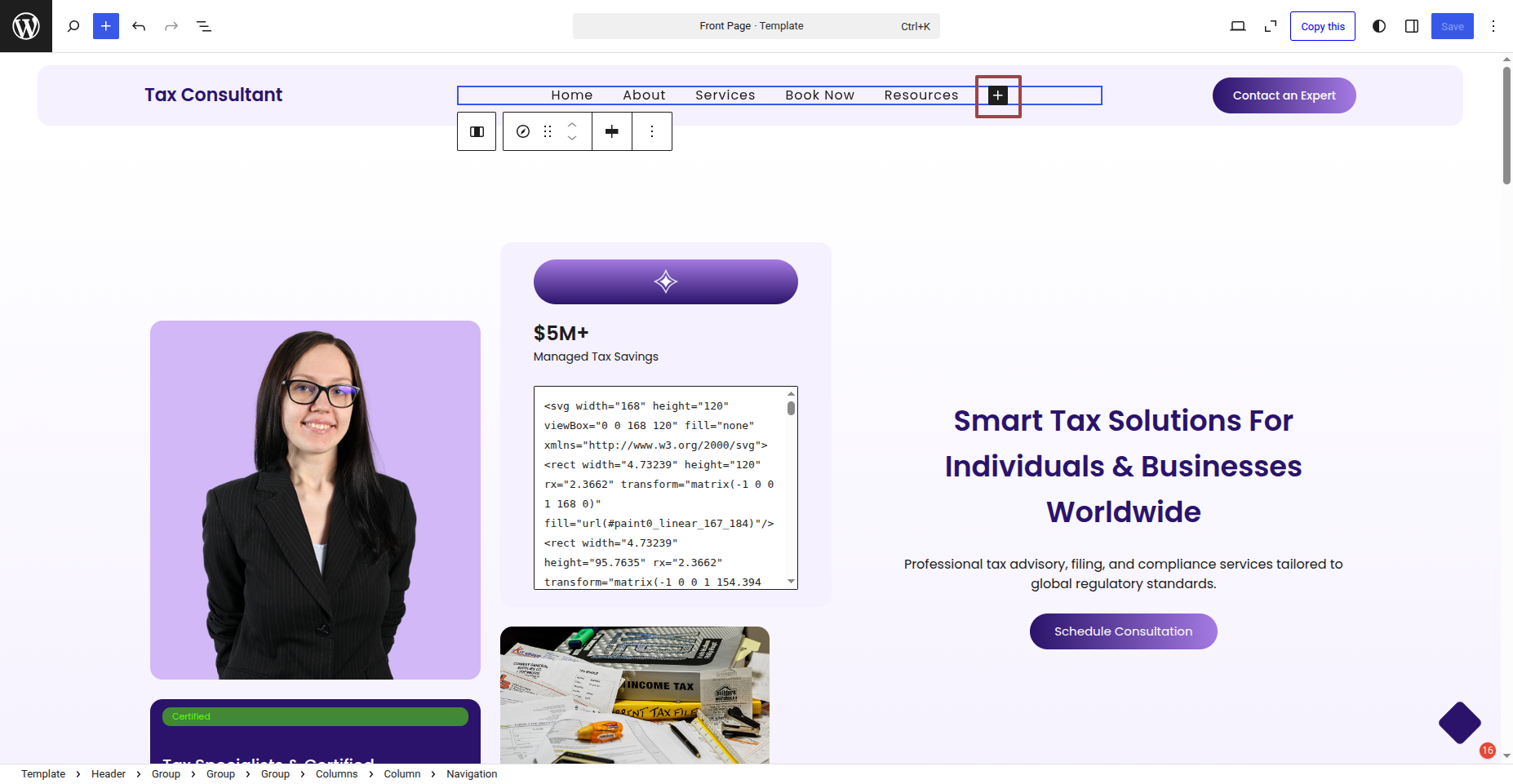Click the Schedule Consultation button
Screen dimensions: 1513x784
tap(1123, 631)
